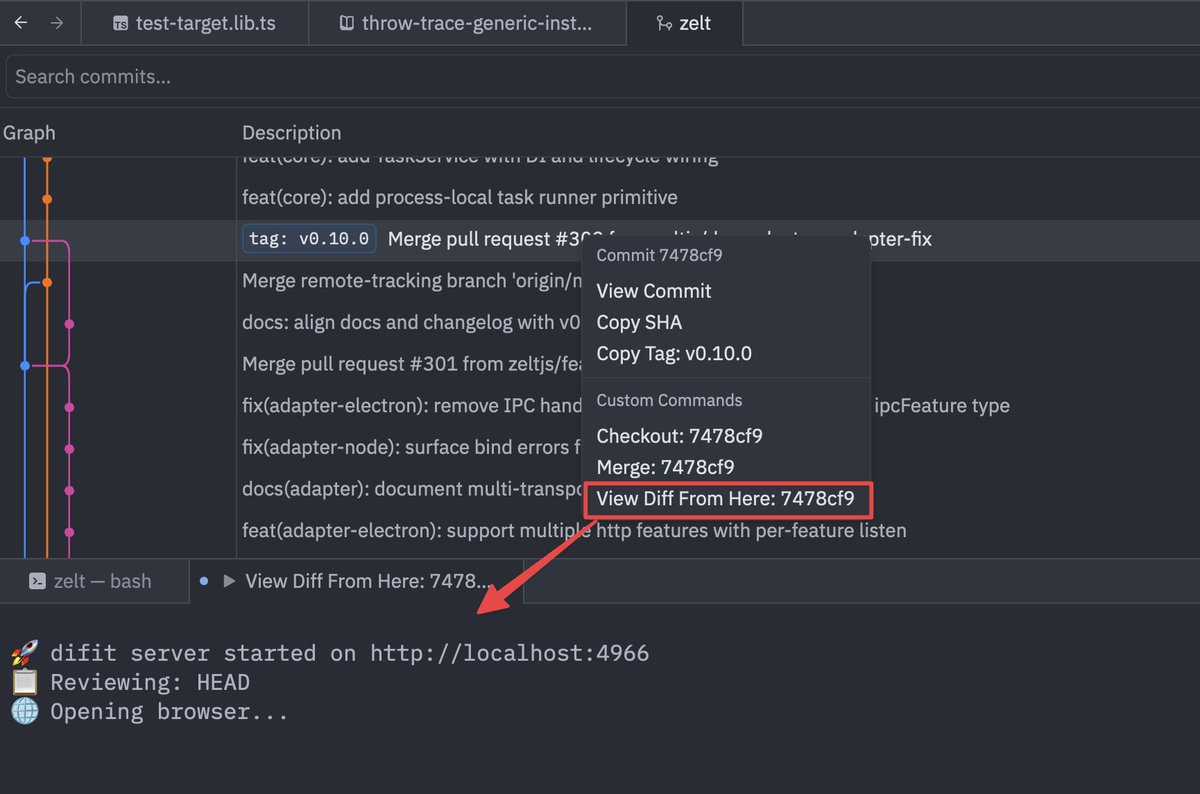Viewport: 1200px width, 794px height.
Task: Select 'docs(adapter): document multi-transport' commit
Action: [x=412, y=489]
